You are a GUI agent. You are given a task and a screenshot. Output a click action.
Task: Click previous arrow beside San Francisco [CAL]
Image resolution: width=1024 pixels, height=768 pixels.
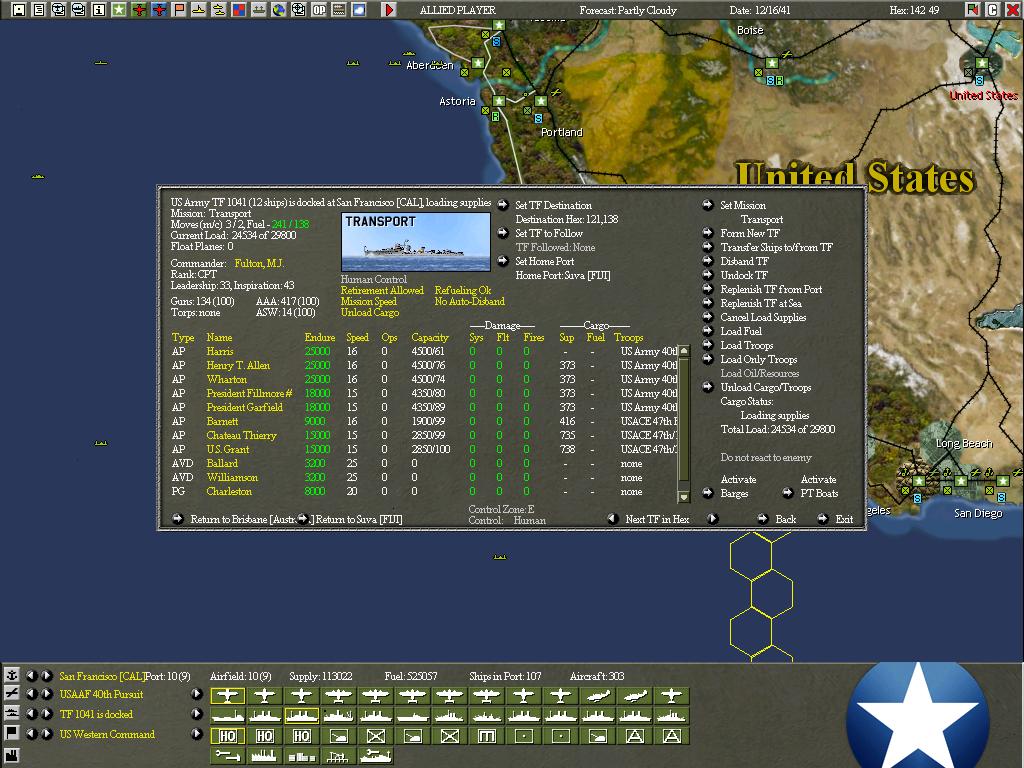click(31, 676)
